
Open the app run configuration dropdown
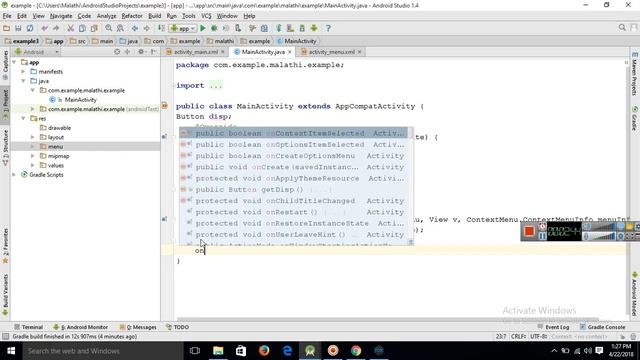[183, 28]
